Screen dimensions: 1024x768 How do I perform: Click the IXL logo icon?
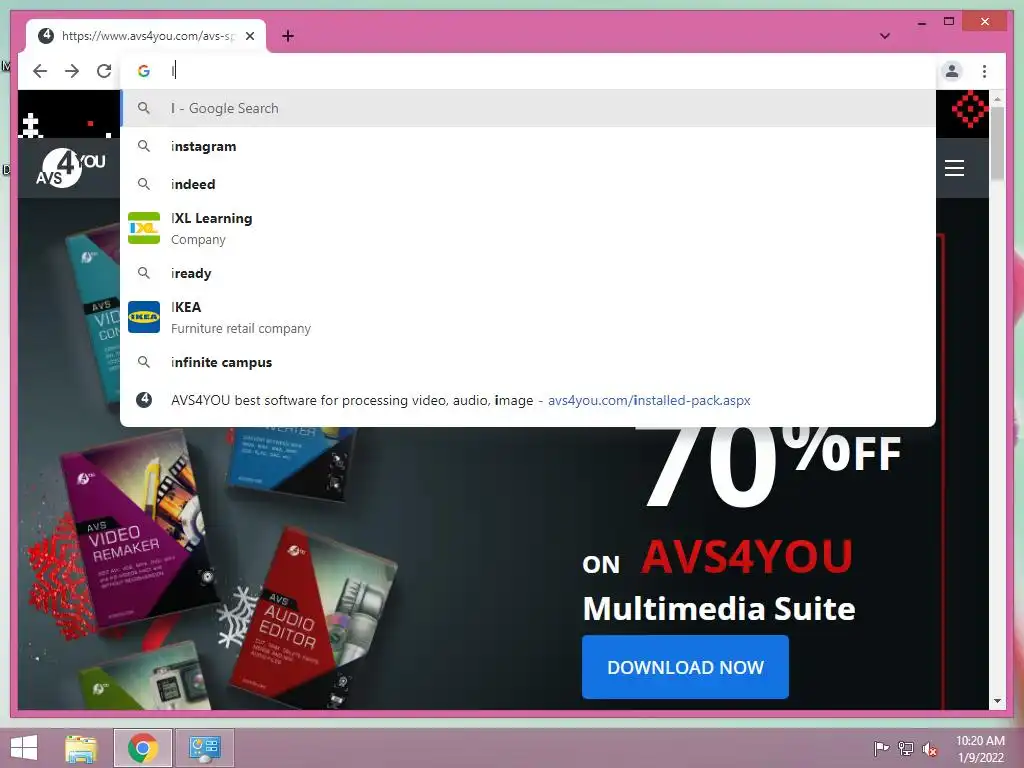[144, 228]
